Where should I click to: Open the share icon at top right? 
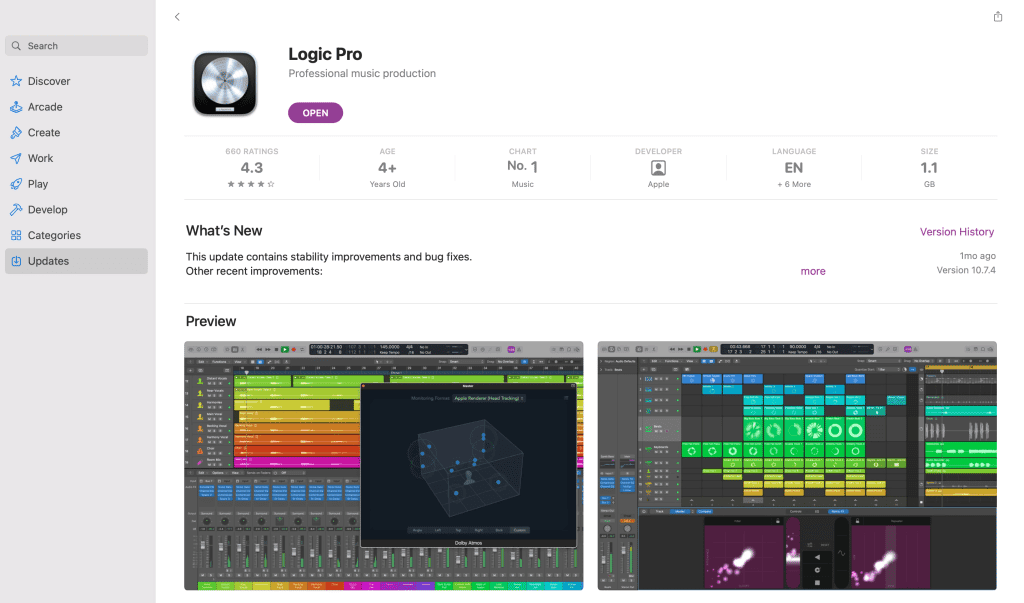[997, 16]
